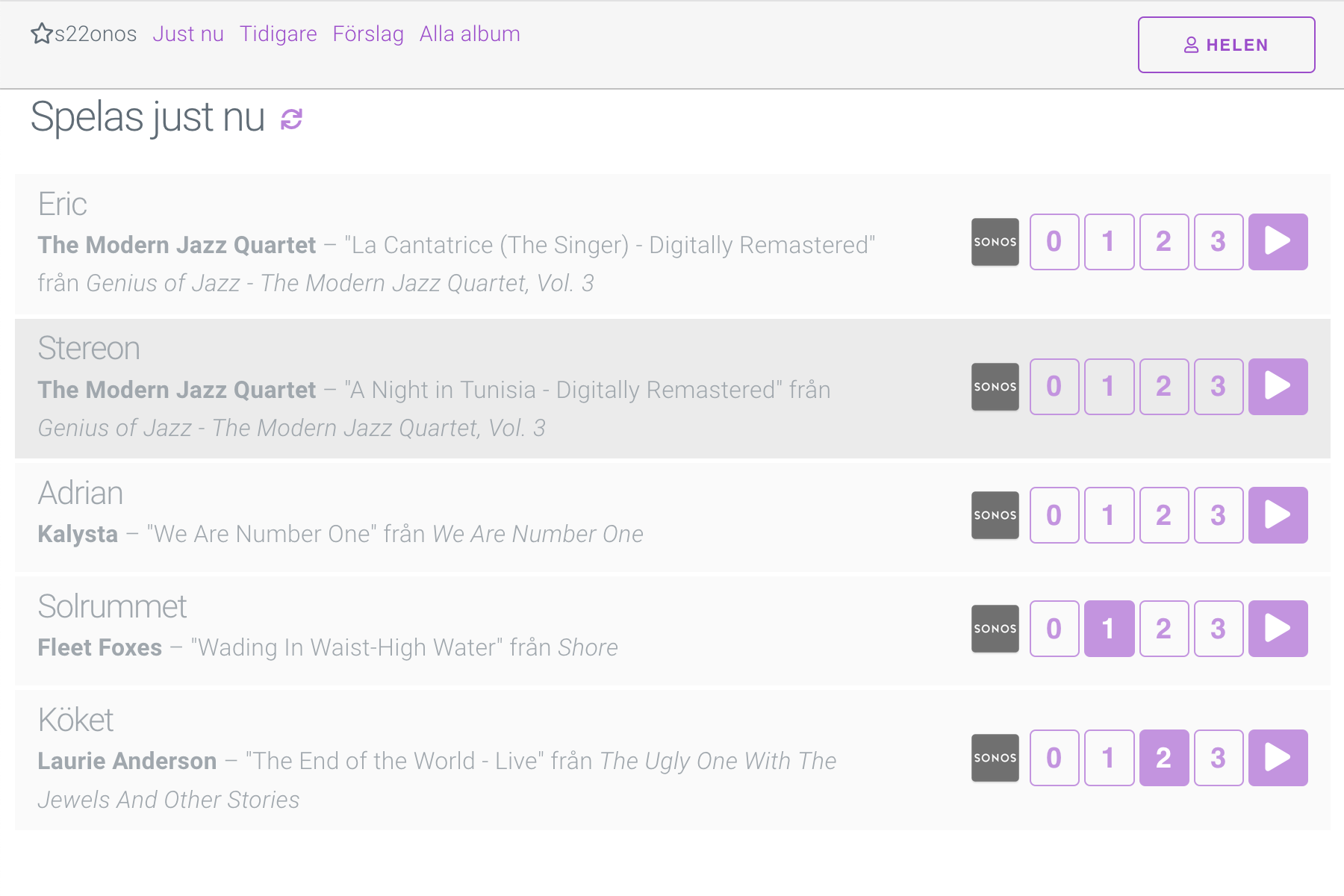The width and height of the screenshot is (1344, 896).
Task: Set Köket rating to 2
Action: 1163,758
